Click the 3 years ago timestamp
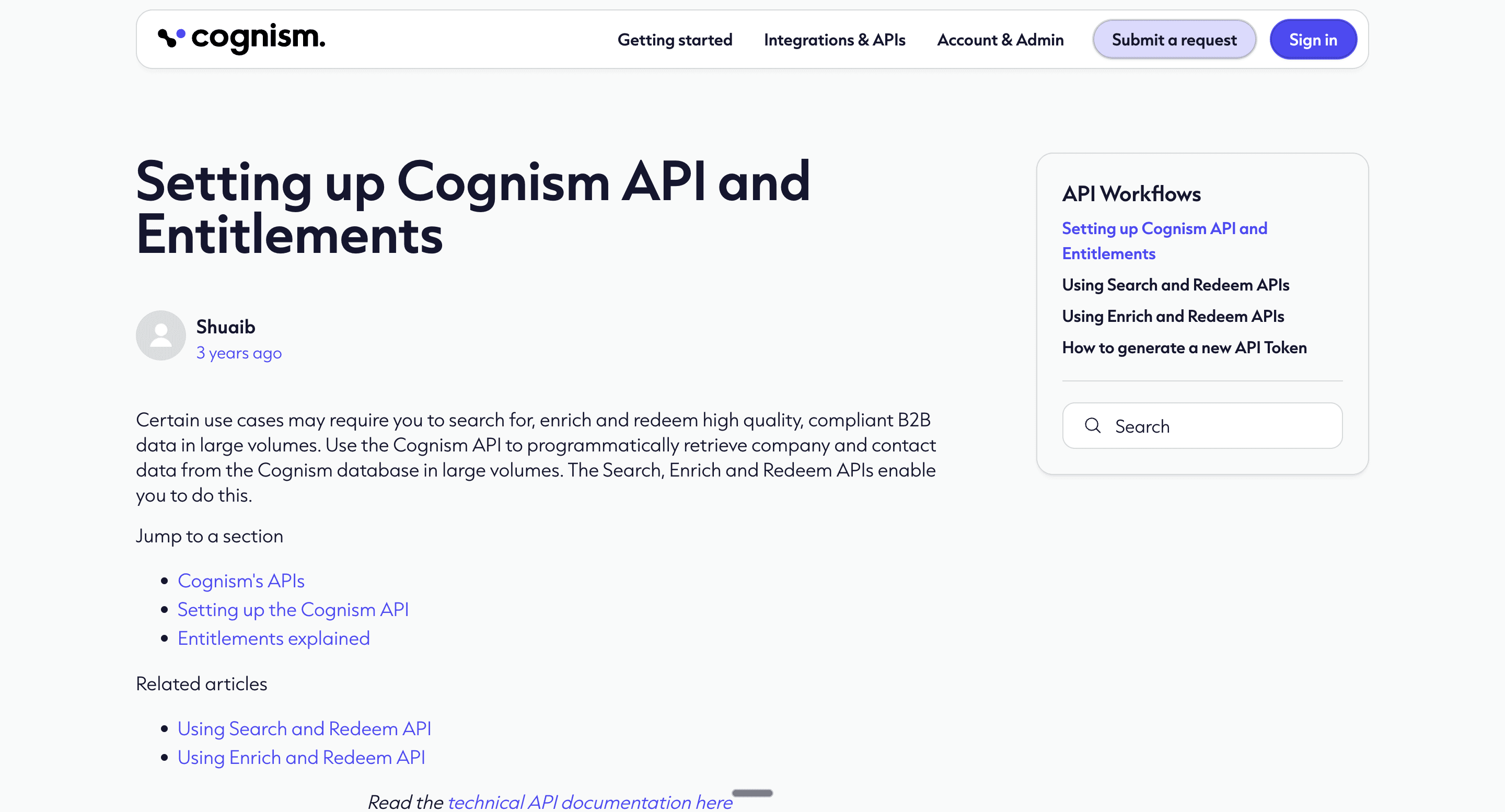Viewport: 1505px width, 812px height. (x=238, y=353)
